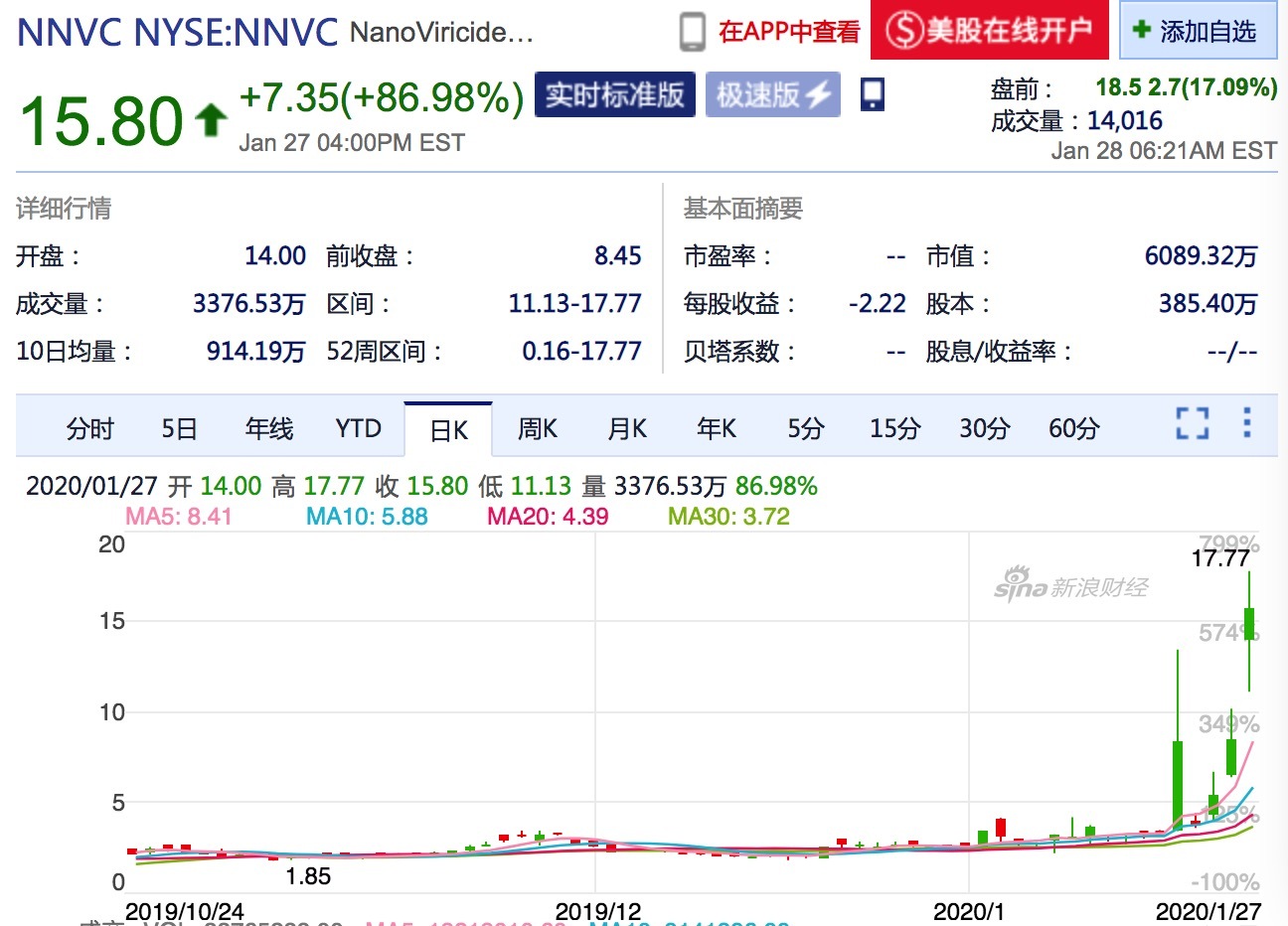Click the 2020/1 date axis marker

[x=969, y=911]
